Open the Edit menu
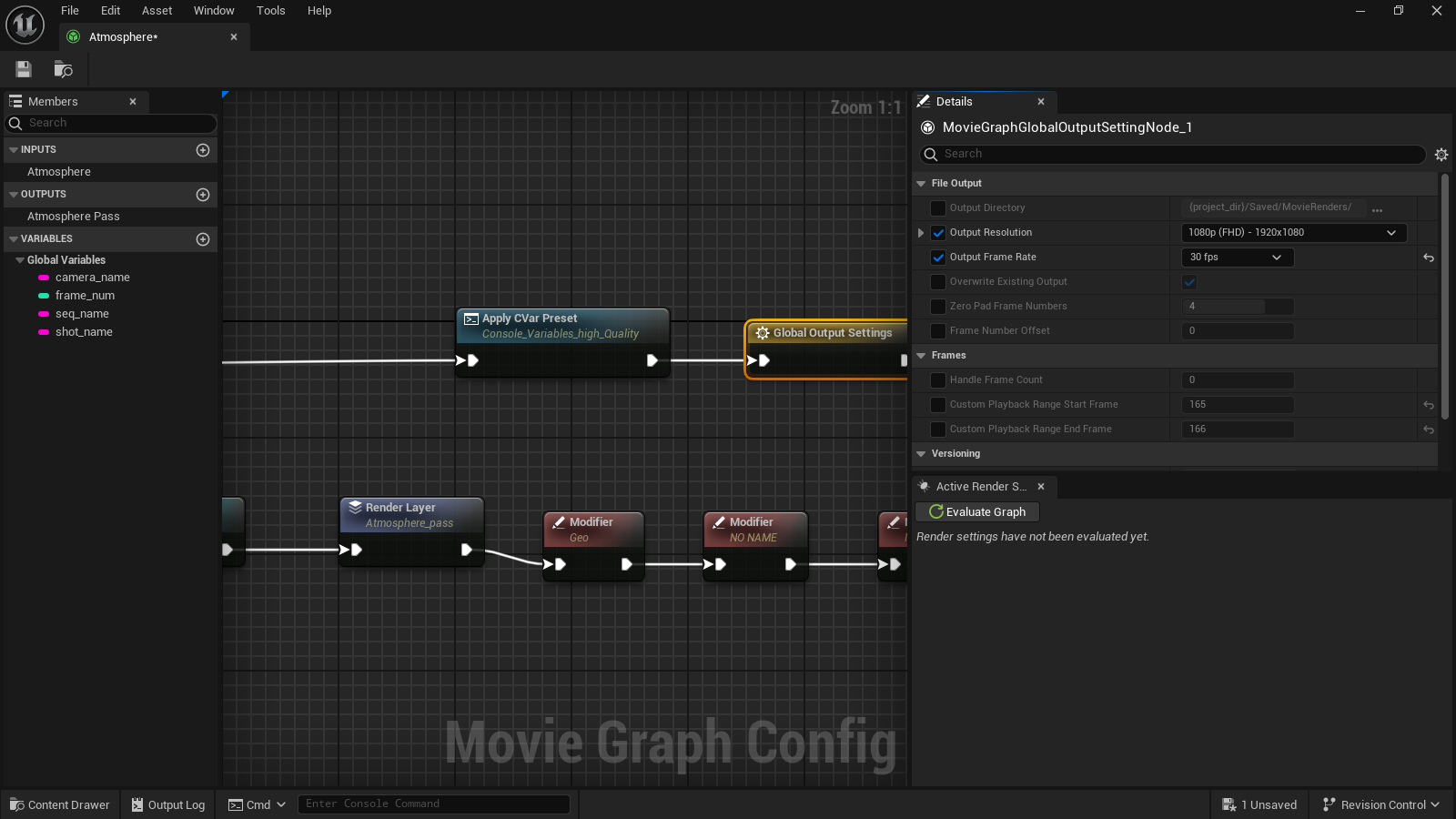The width and height of the screenshot is (1456, 819). pyautogui.click(x=110, y=11)
